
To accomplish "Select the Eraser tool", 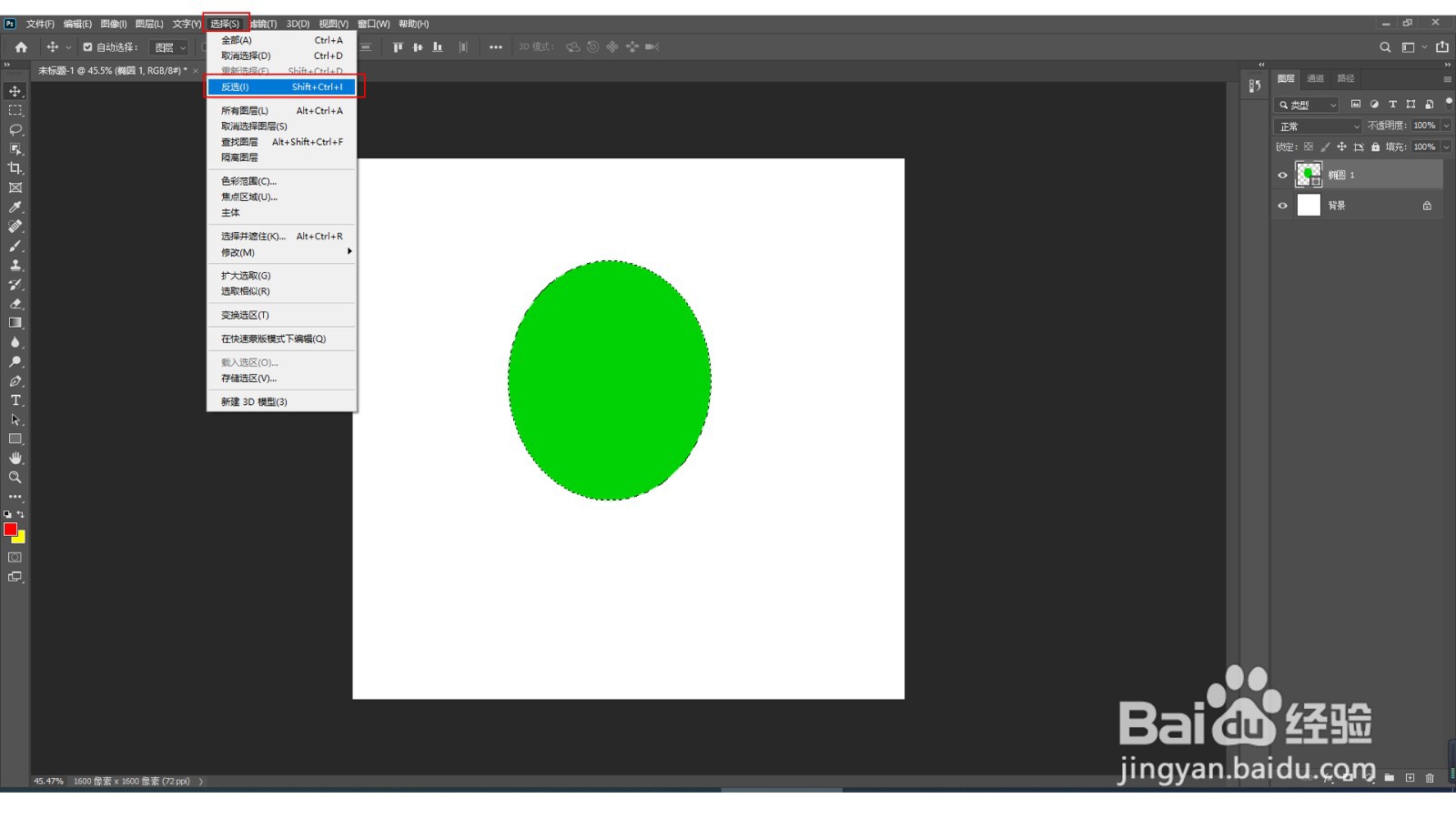I will point(15,303).
